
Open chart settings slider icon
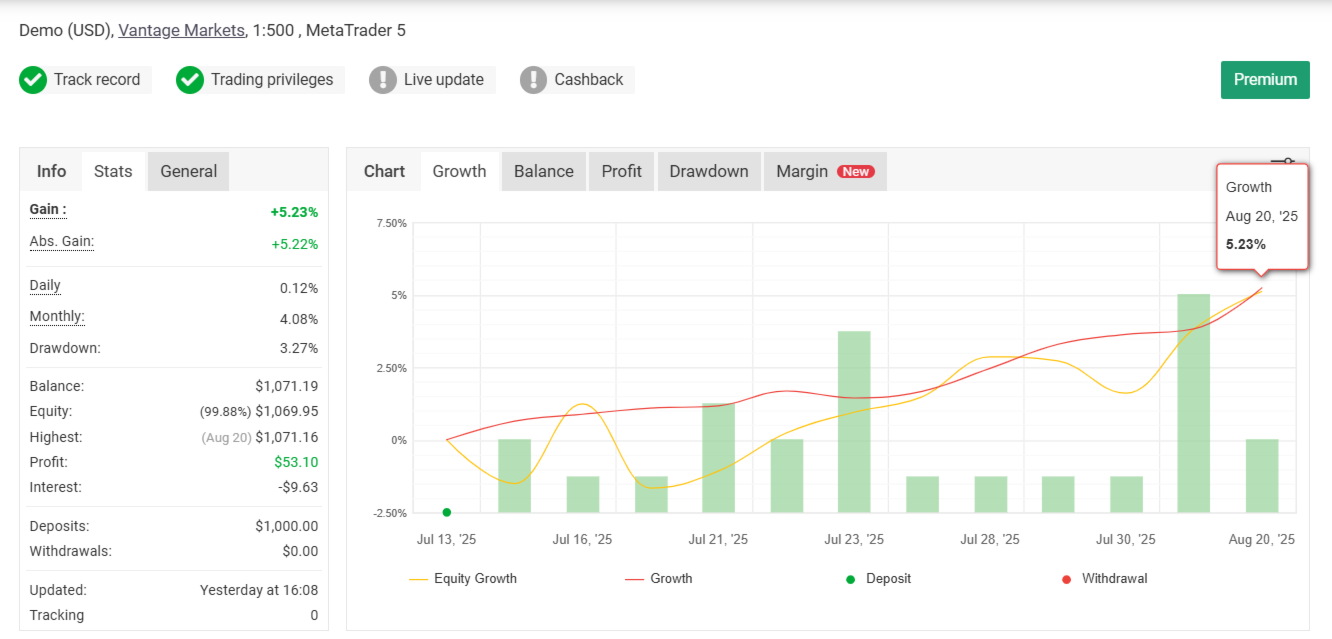click(1282, 163)
